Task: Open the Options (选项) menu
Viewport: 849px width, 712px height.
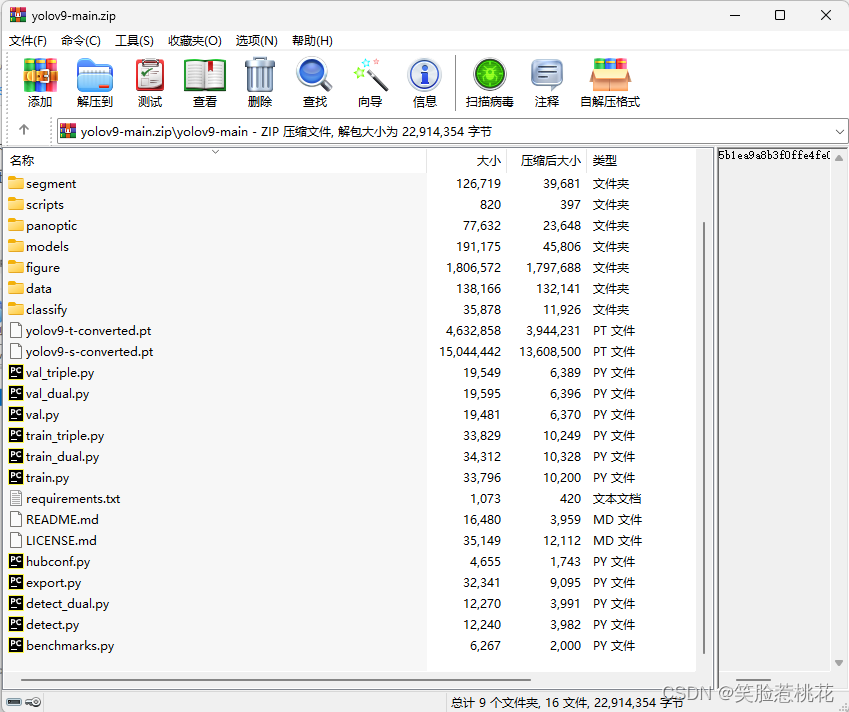Action: [257, 41]
